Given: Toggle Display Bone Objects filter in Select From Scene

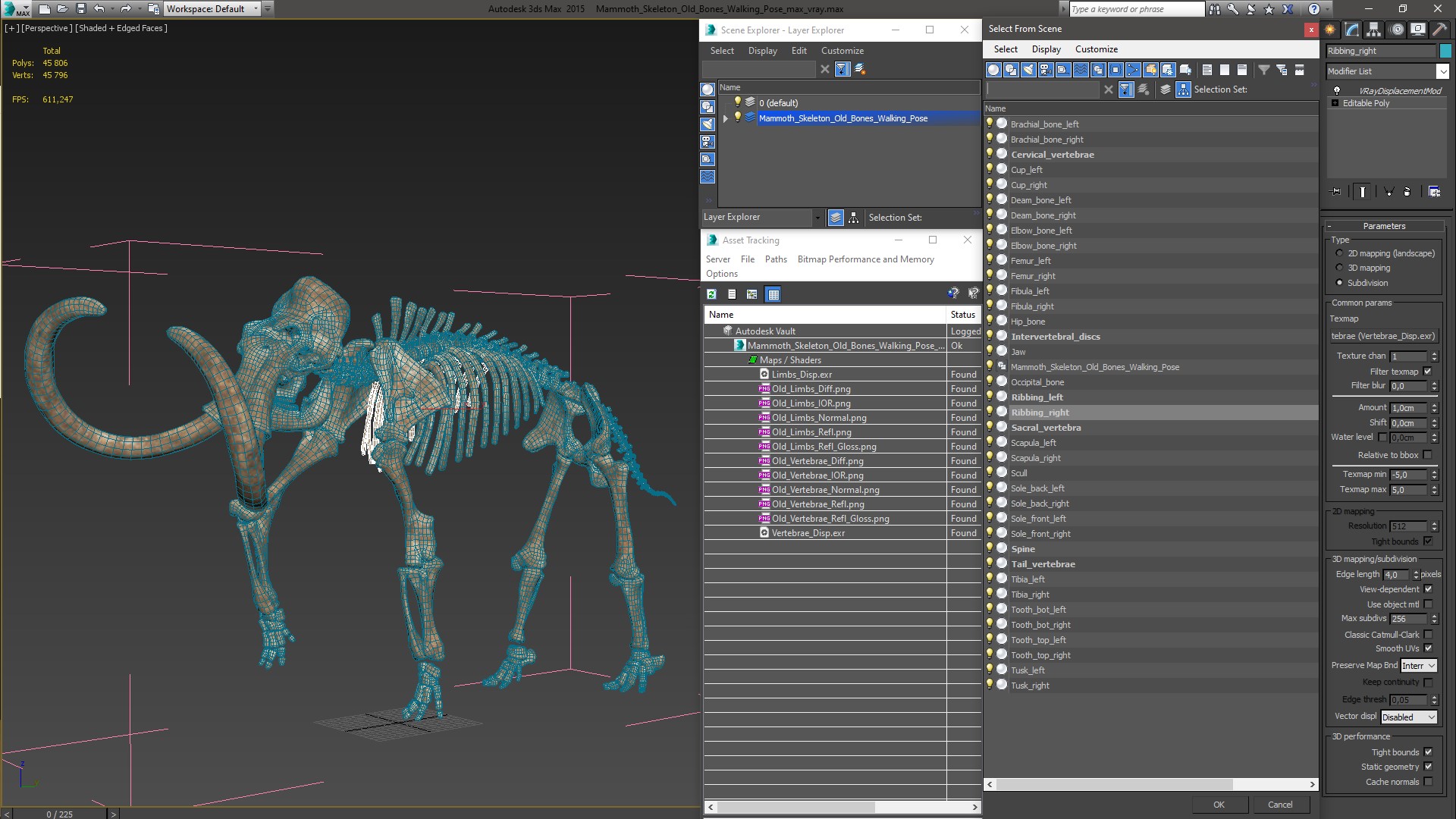Looking at the screenshot, I should point(1133,70).
